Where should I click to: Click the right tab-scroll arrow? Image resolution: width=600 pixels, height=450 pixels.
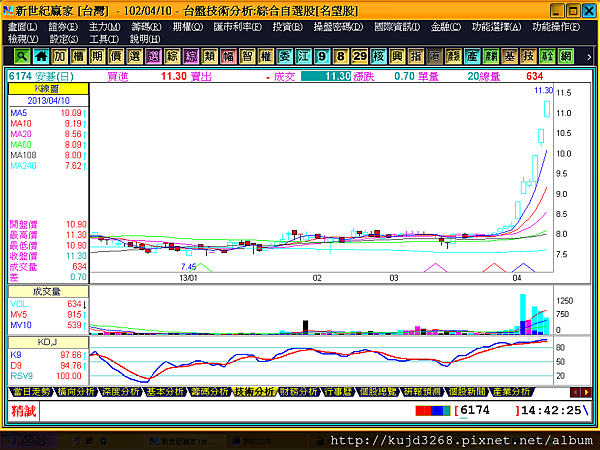586,392
